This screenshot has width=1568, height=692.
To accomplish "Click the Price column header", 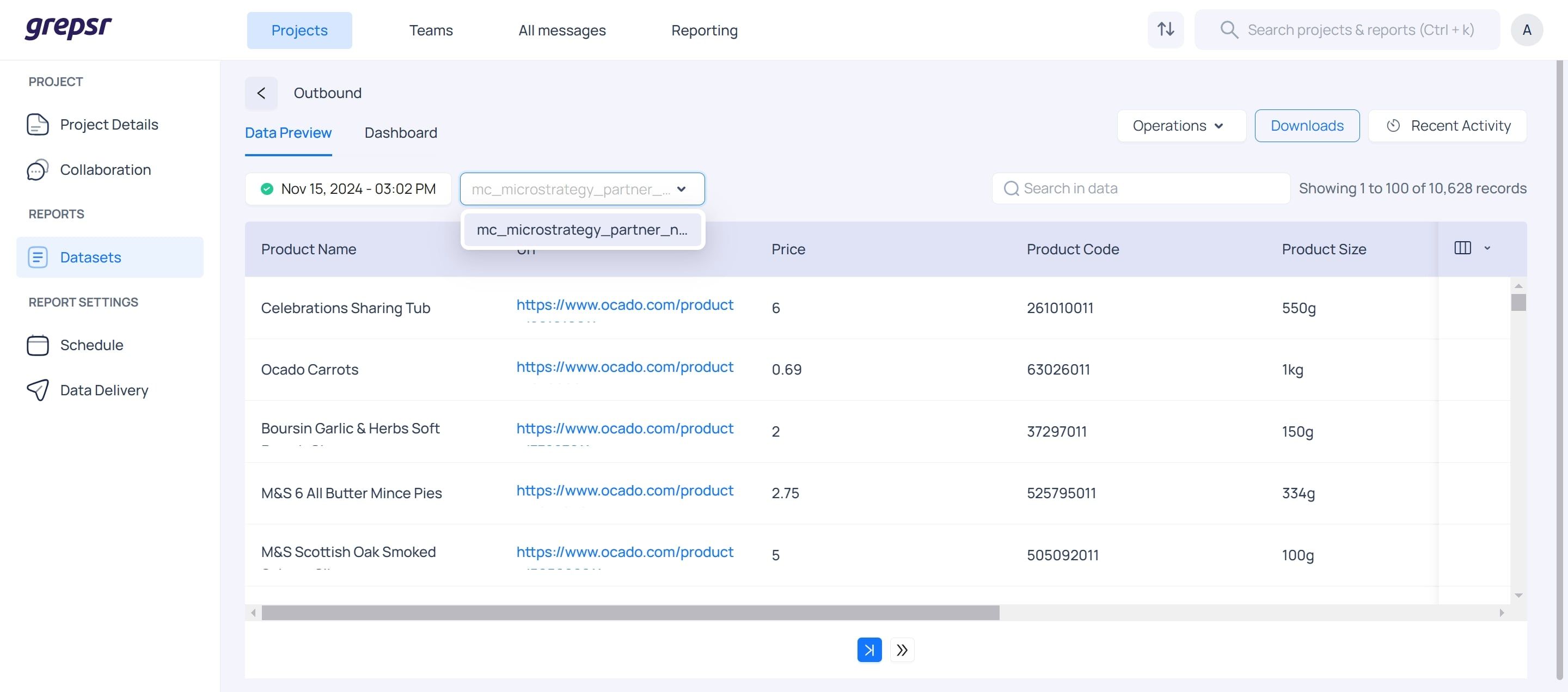I will [x=788, y=249].
